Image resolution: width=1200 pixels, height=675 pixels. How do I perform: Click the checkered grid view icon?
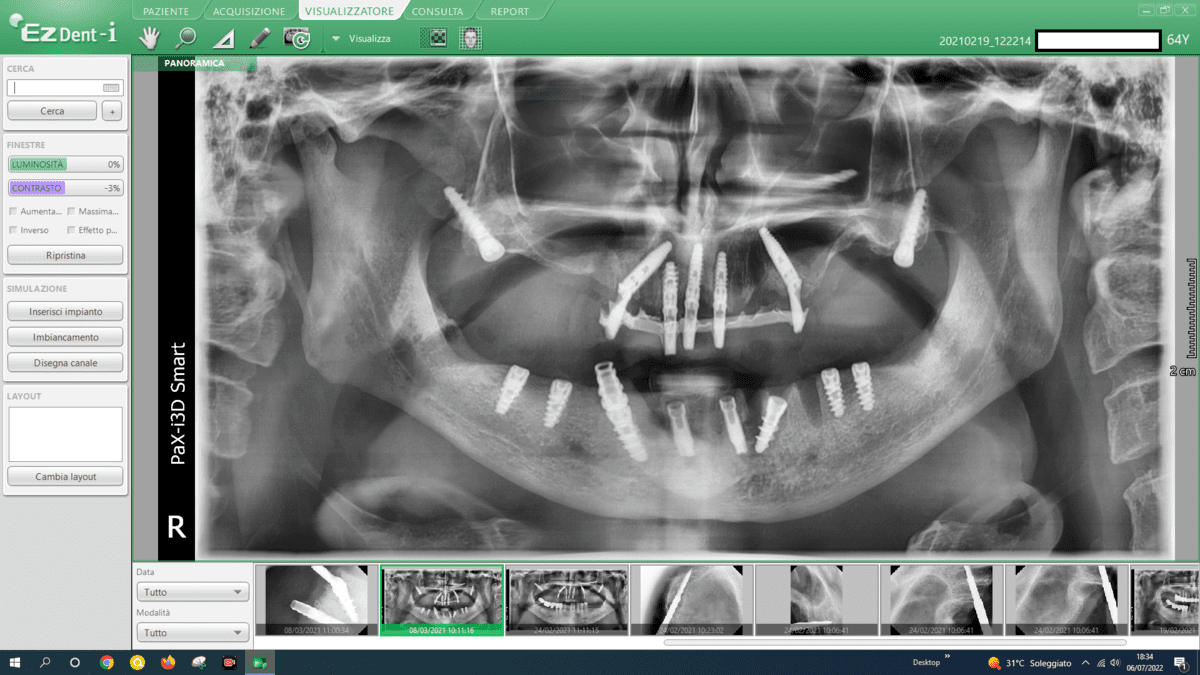pos(435,38)
